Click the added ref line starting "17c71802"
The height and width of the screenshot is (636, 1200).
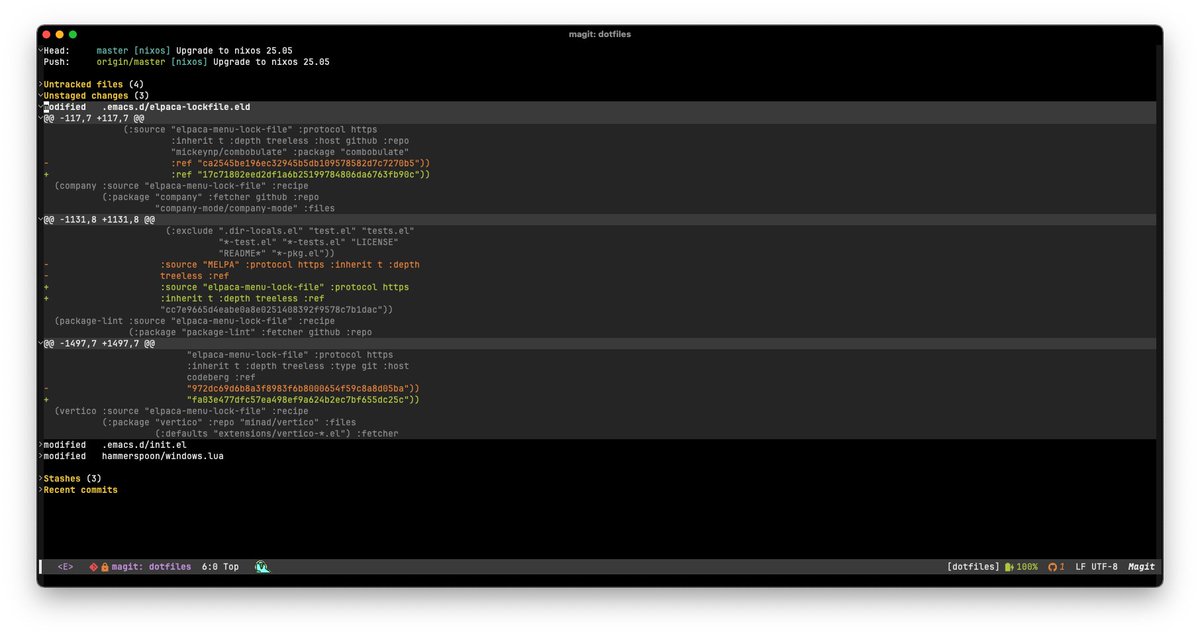[x=300, y=174]
